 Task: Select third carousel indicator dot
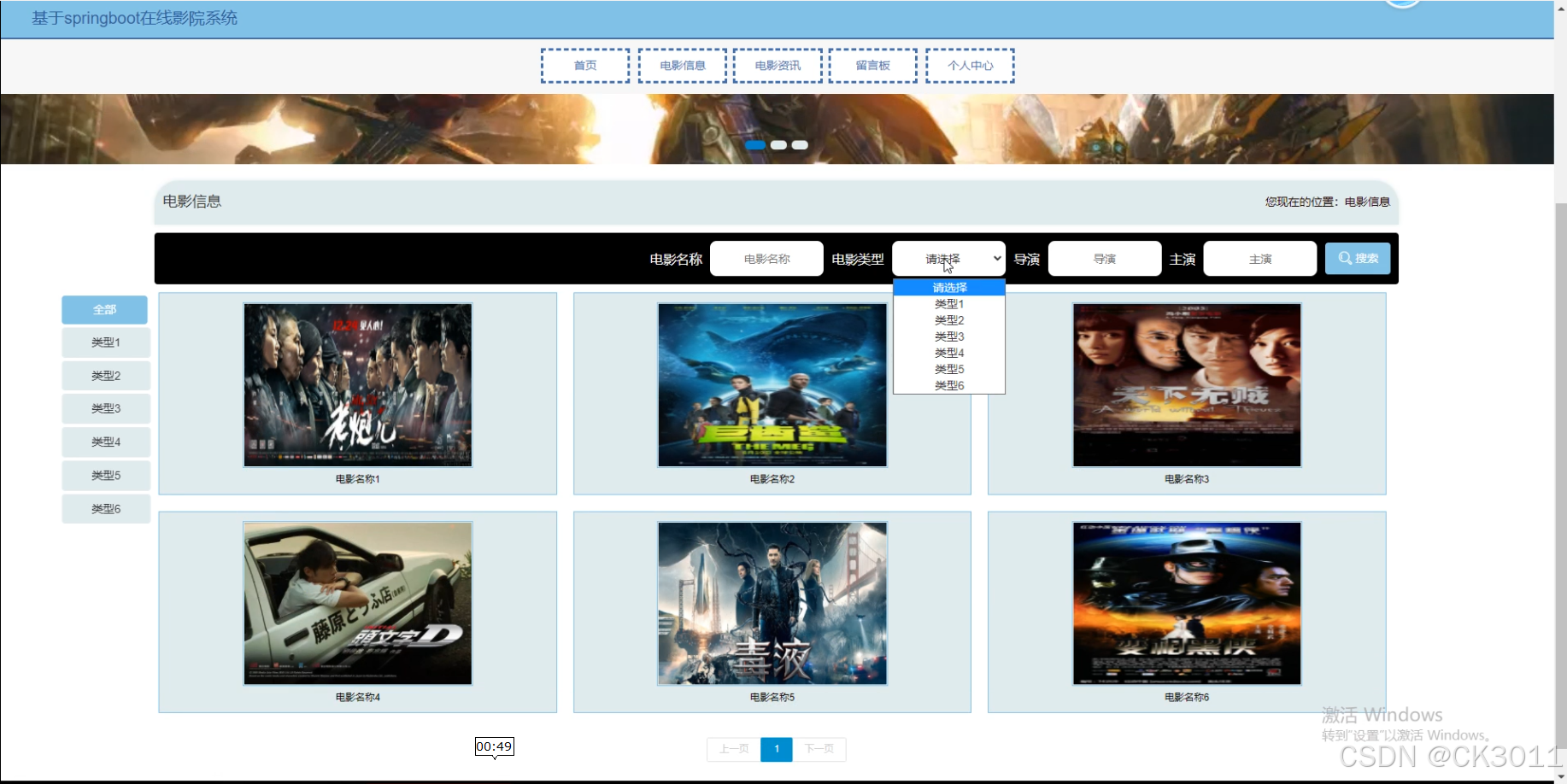800,145
